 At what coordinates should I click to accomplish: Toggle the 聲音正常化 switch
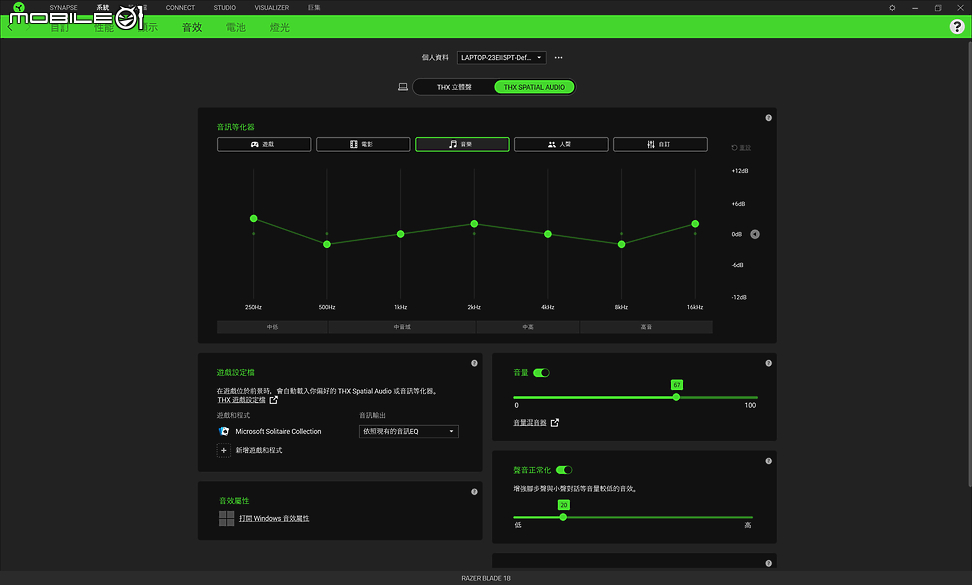click(x=564, y=470)
